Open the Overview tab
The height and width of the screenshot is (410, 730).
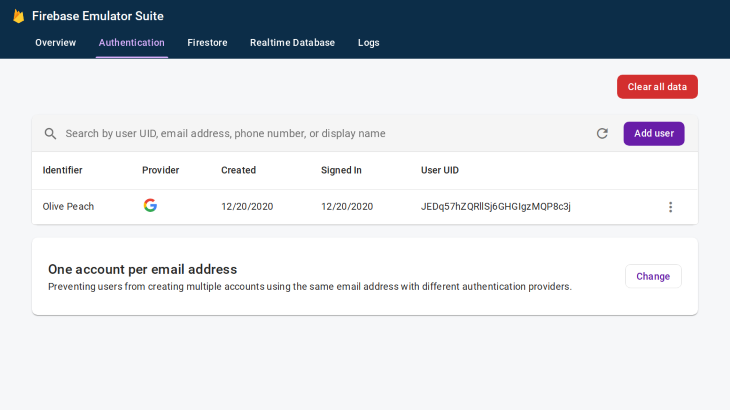click(x=55, y=43)
